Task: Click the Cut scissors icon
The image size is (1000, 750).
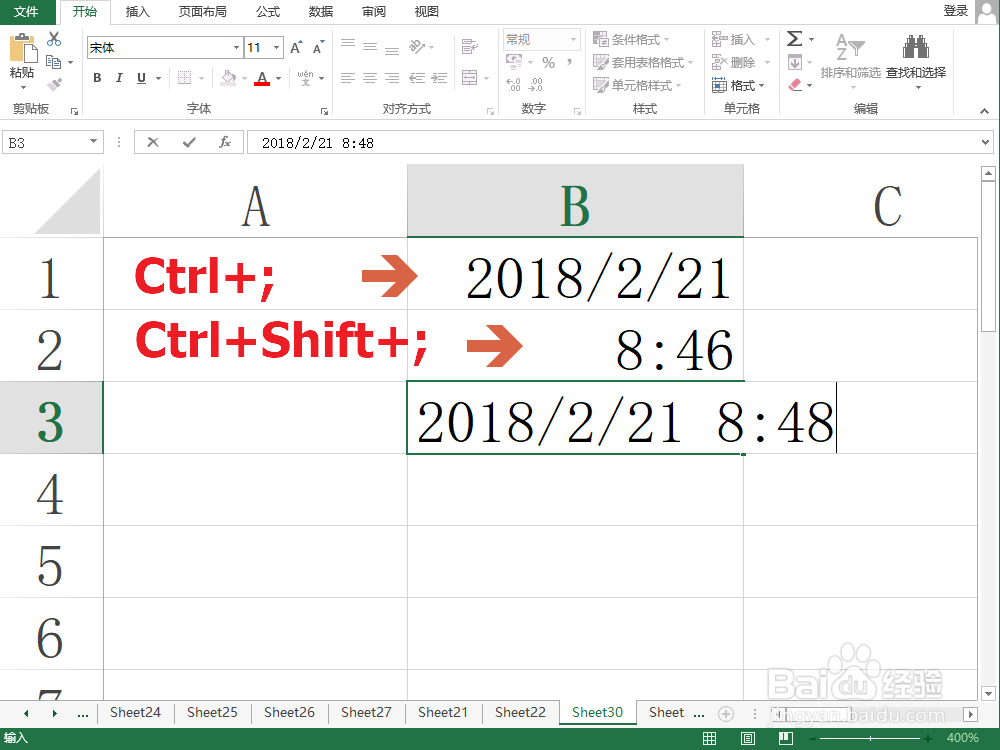Action: [54, 40]
